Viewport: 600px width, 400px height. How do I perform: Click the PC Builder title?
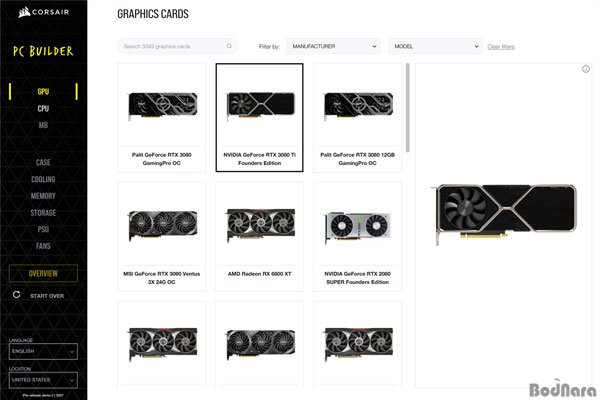point(43,51)
